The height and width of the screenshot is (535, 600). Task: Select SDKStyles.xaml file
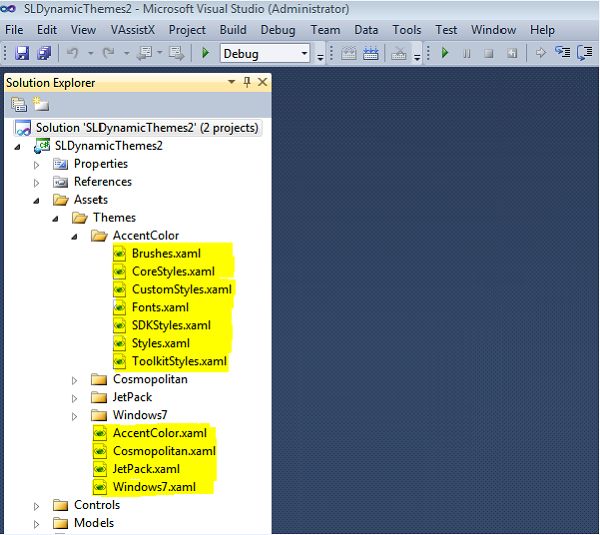click(x=171, y=325)
